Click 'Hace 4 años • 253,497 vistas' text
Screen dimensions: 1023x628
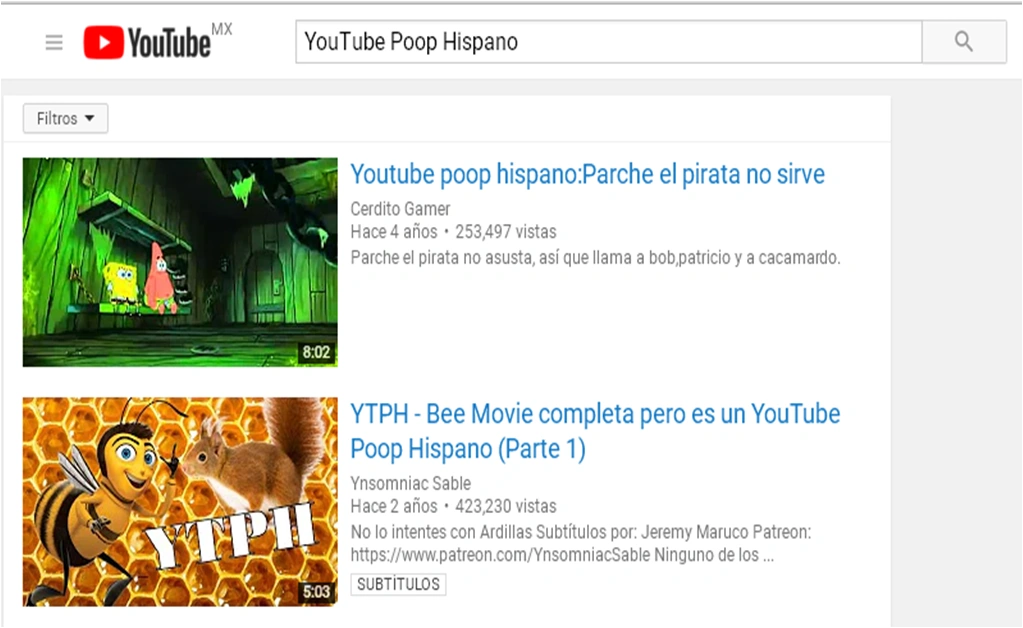tap(453, 232)
